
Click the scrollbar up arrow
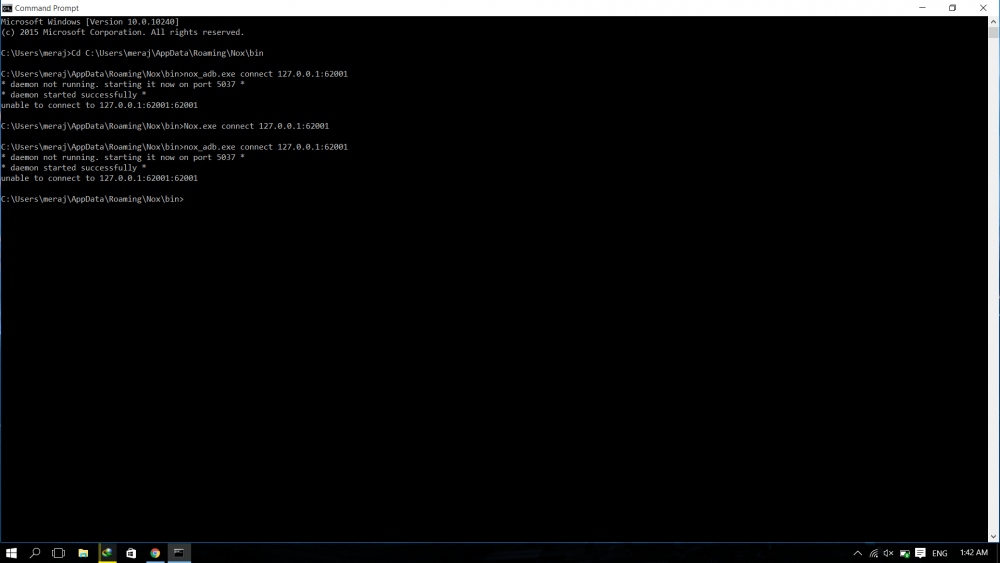pos(994,22)
